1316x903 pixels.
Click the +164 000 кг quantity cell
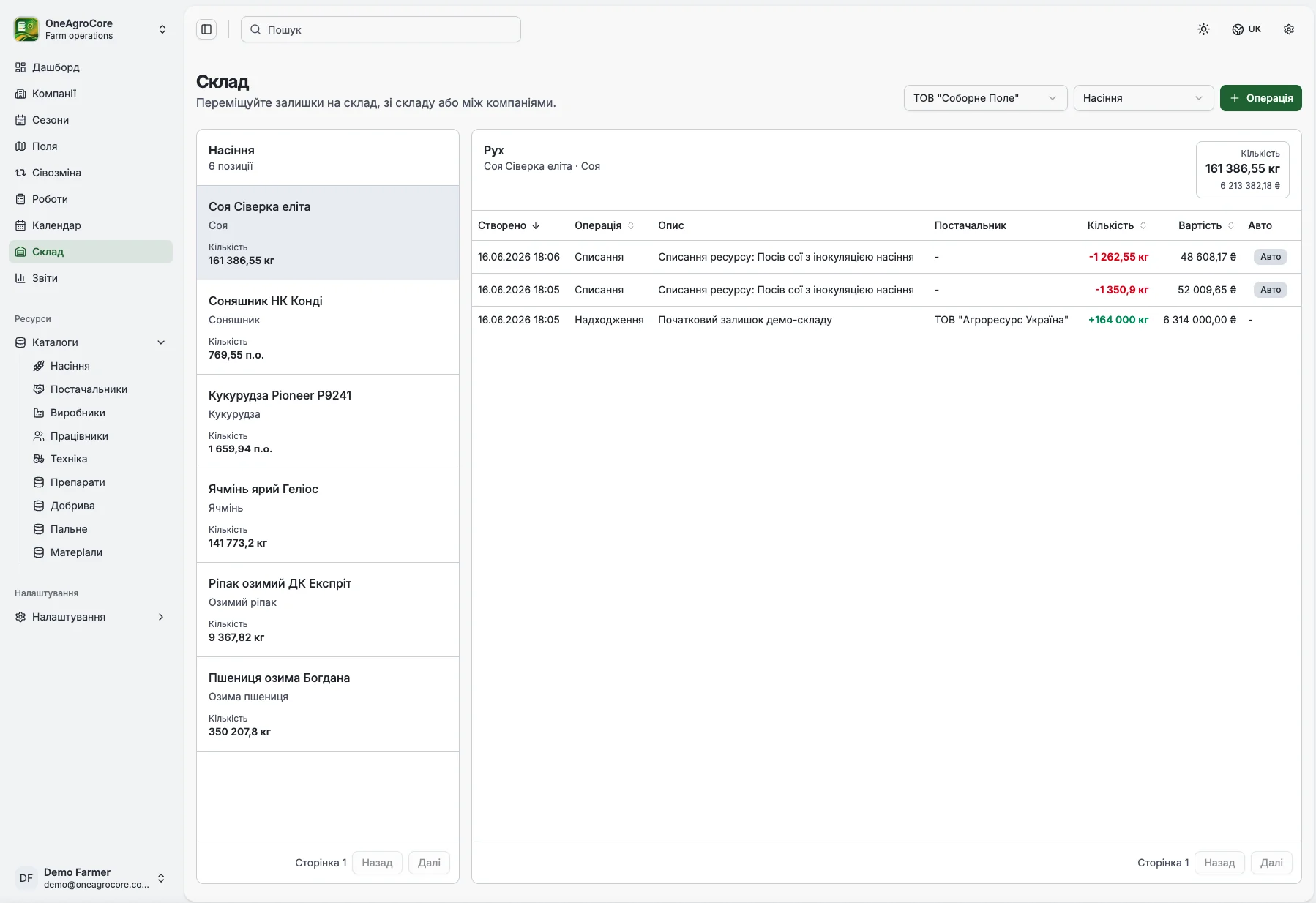click(x=1118, y=320)
